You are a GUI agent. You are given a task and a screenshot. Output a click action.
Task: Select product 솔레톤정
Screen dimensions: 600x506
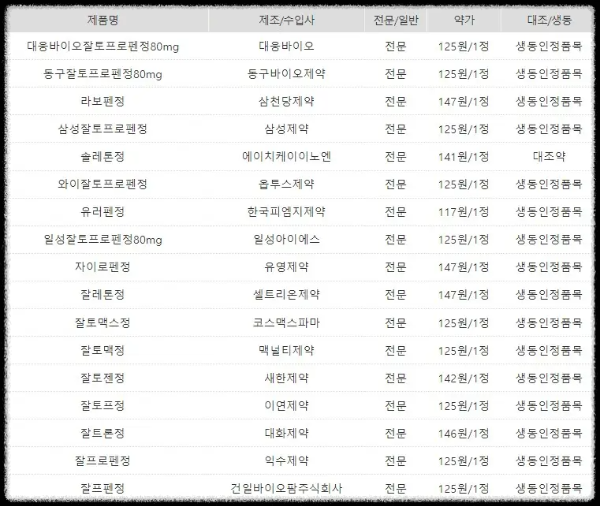point(103,157)
